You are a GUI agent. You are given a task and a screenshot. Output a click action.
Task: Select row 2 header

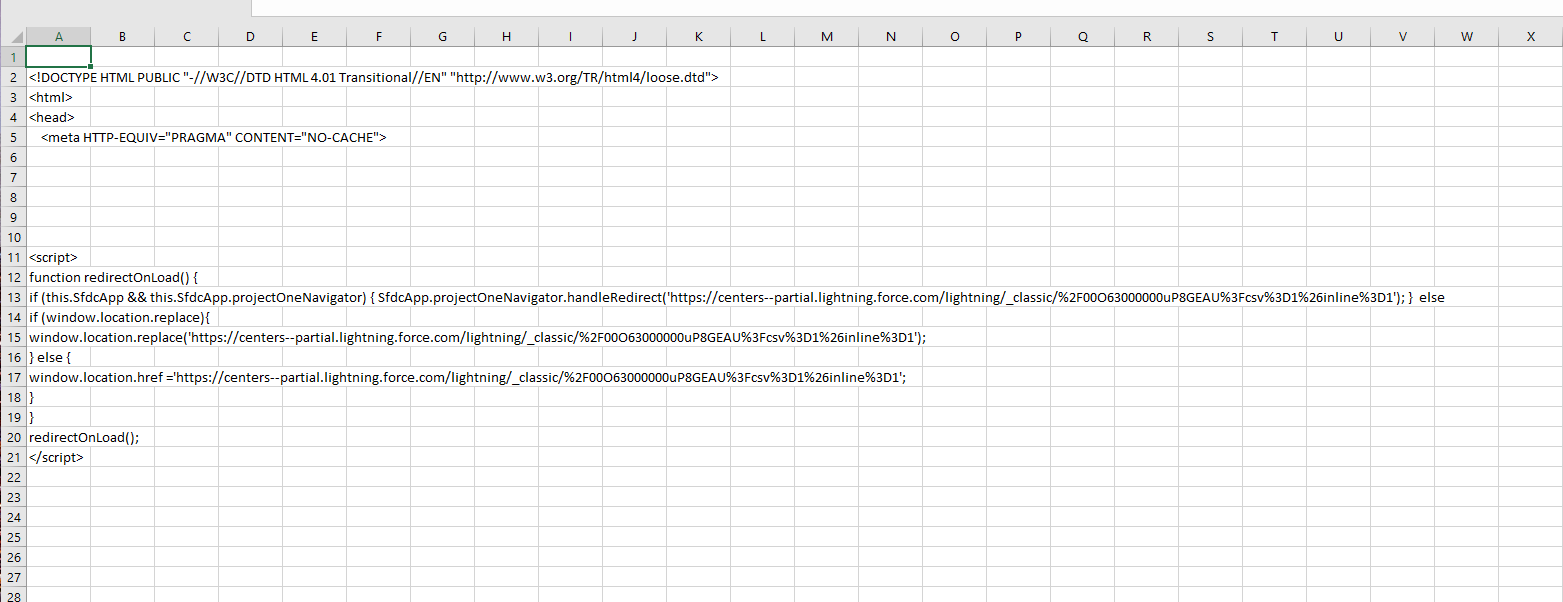coord(13,77)
